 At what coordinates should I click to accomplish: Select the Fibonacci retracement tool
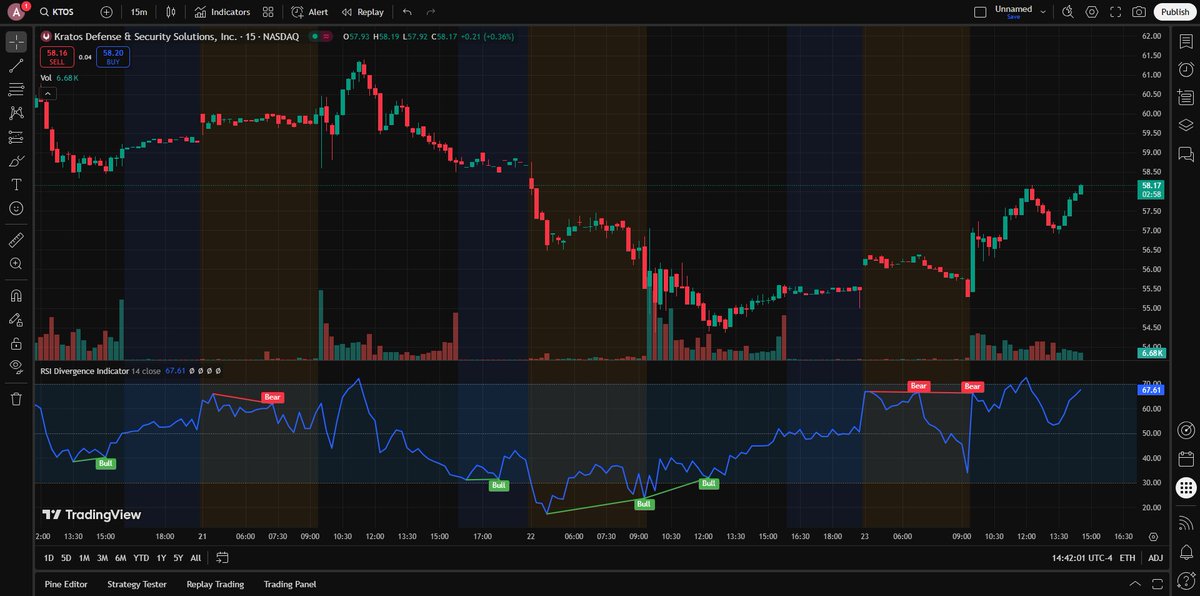[x=16, y=90]
